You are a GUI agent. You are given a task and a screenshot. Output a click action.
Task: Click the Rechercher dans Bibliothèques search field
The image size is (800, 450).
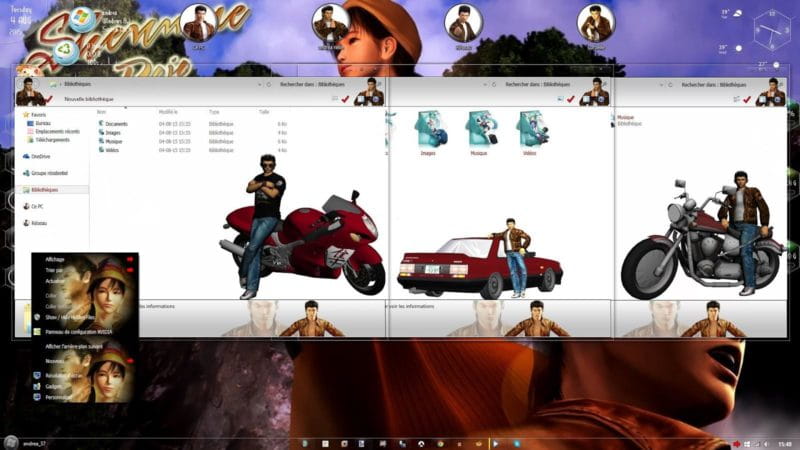(310, 86)
